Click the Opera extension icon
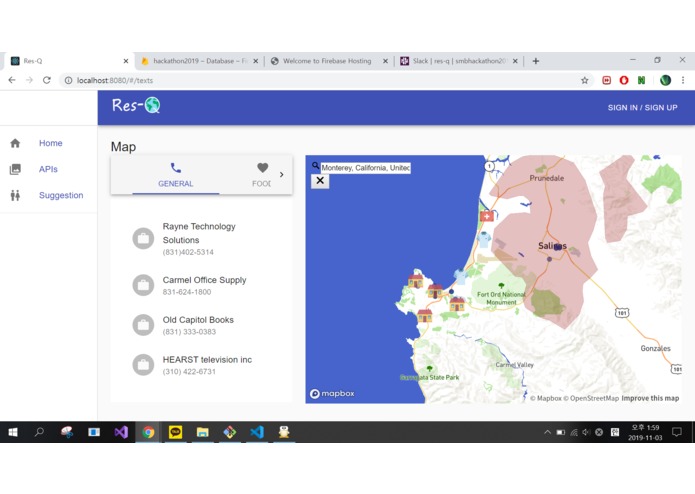This screenshot has height=494, width=695. (x=624, y=80)
